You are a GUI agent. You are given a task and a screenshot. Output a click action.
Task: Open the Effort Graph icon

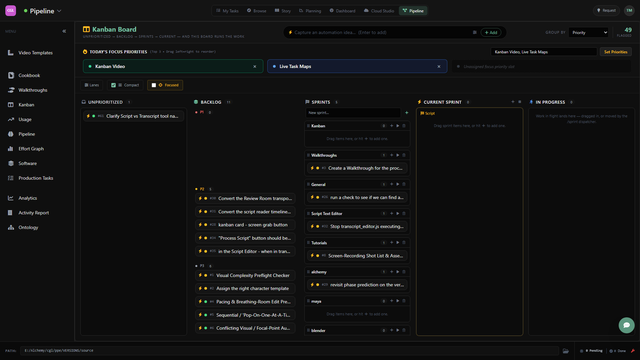11,149
